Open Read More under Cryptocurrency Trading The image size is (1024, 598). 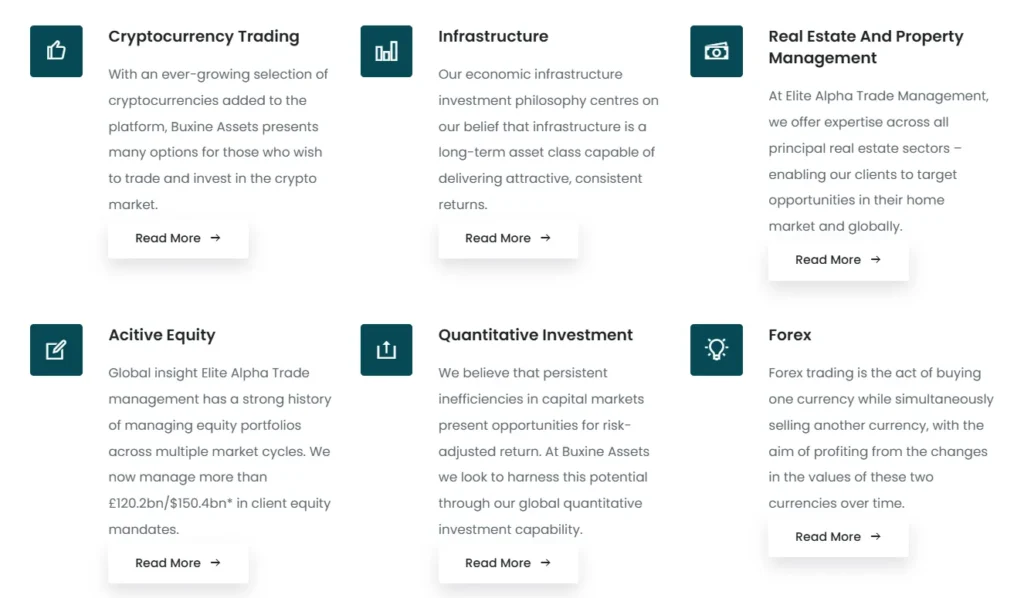click(178, 239)
